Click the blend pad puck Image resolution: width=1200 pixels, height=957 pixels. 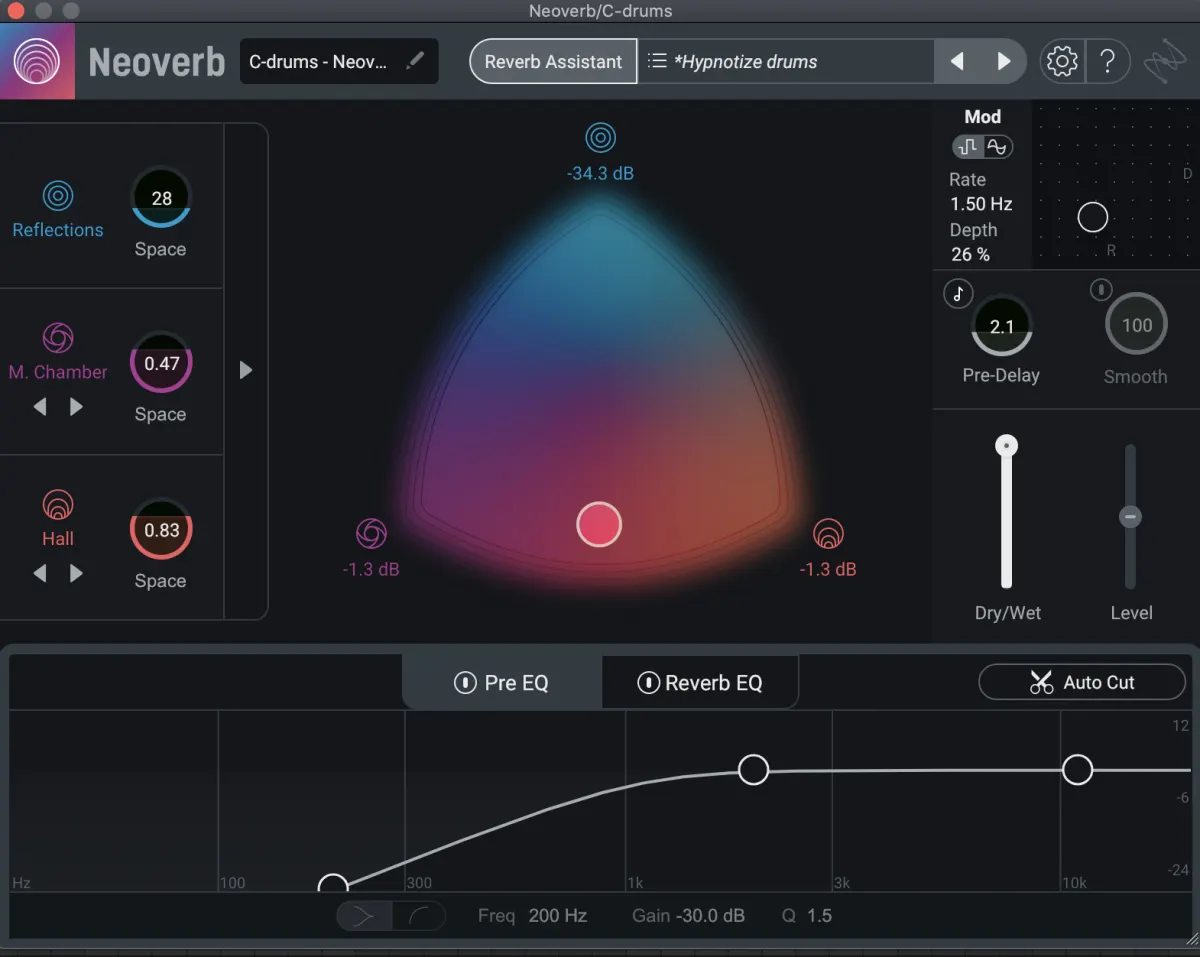599,524
